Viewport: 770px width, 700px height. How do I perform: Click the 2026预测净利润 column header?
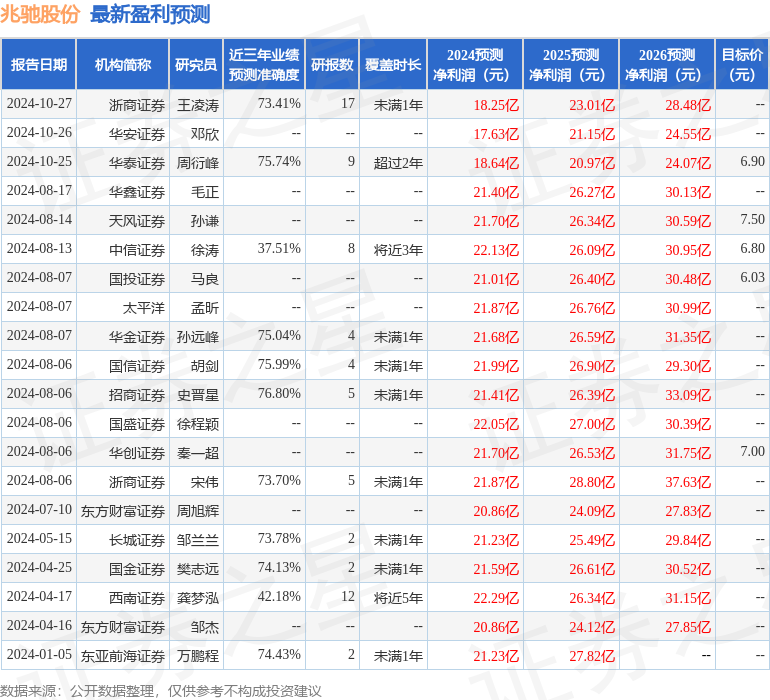(x=667, y=64)
